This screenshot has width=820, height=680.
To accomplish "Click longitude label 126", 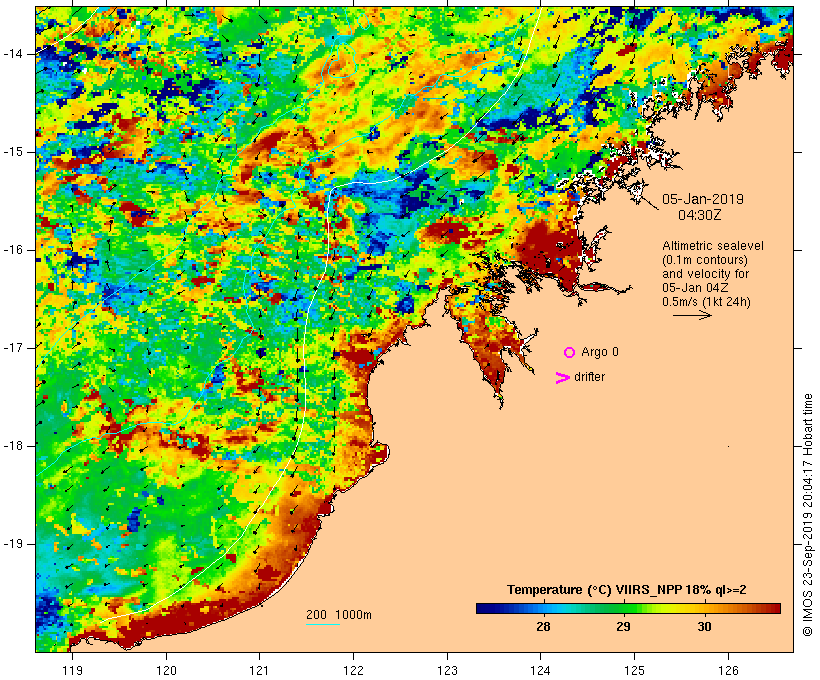I will pos(728,670).
